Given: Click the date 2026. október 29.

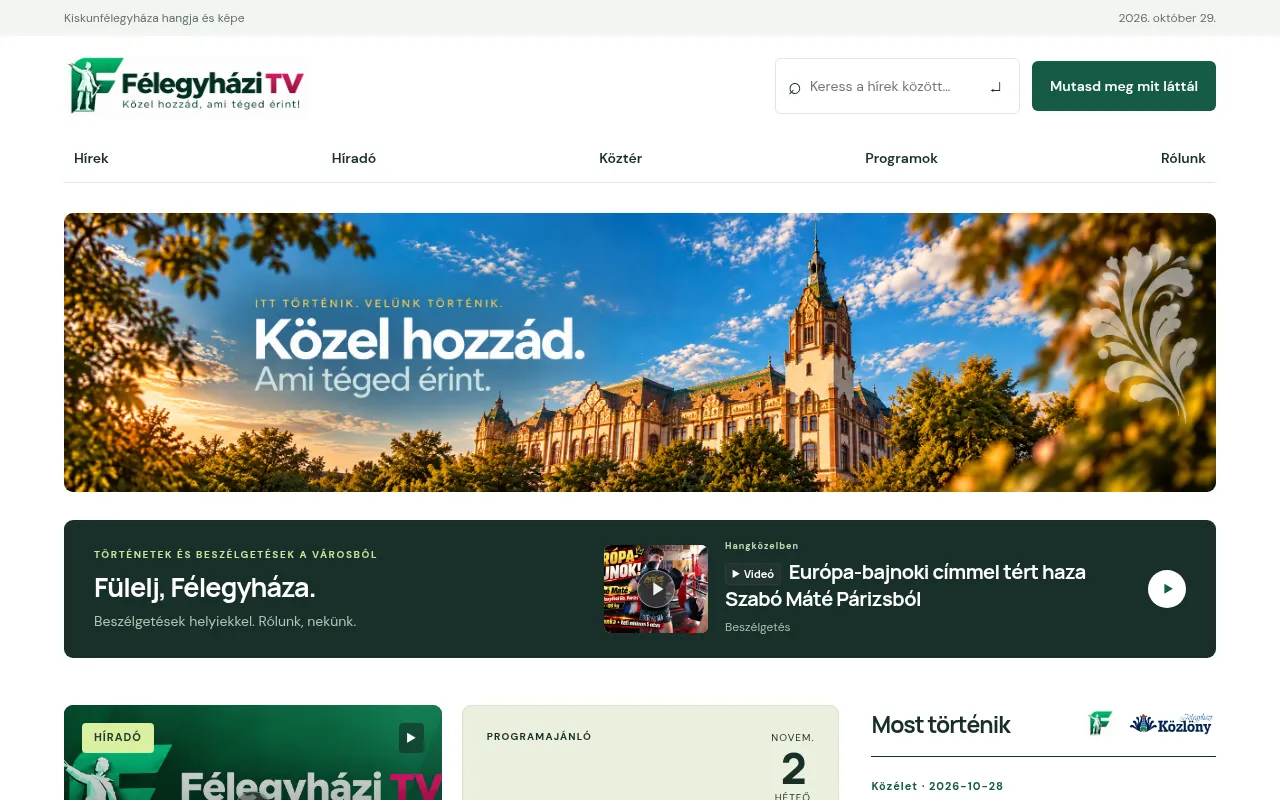Looking at the screenshot, I should point(1167,18).
